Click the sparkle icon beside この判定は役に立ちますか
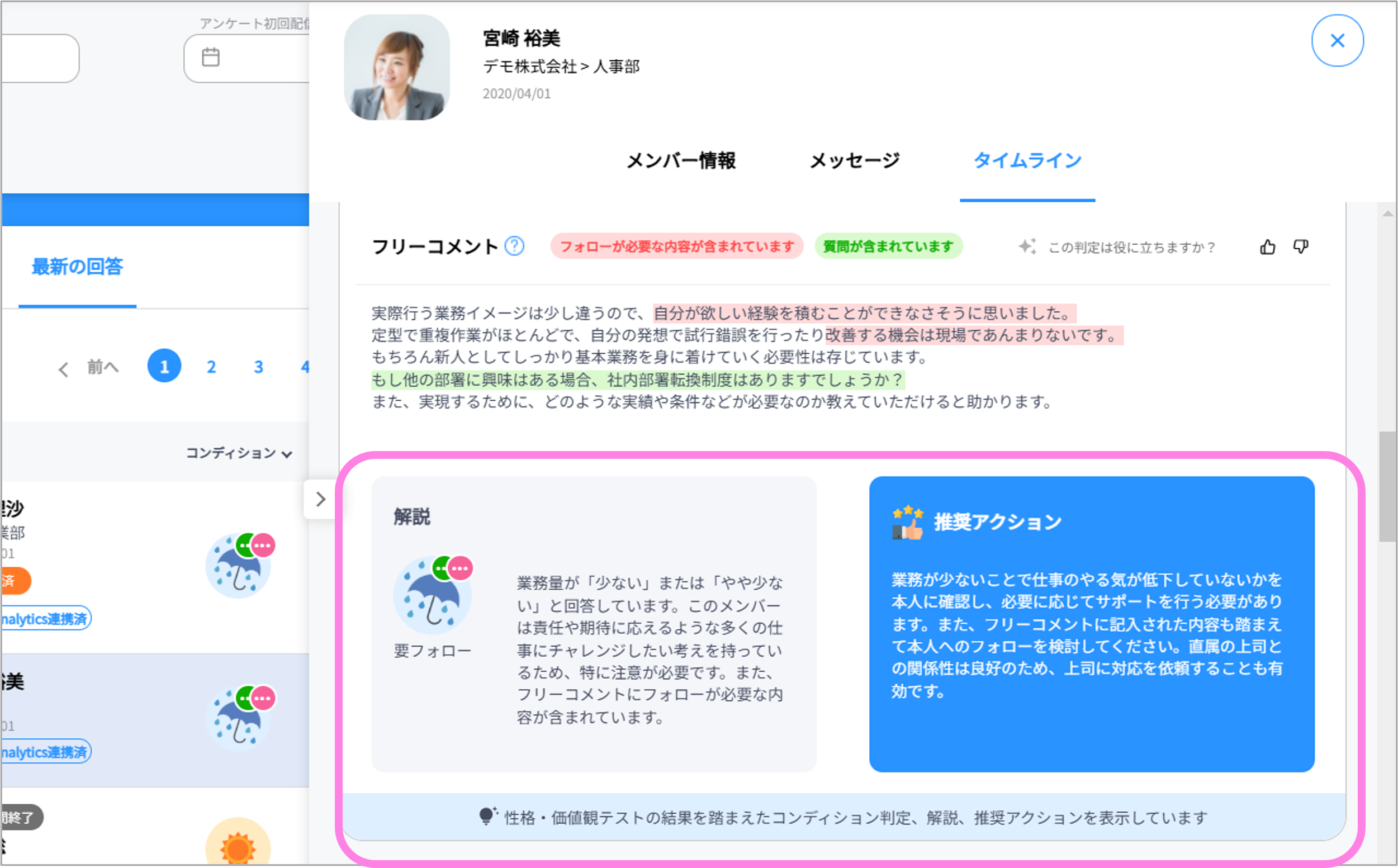 1027,247
